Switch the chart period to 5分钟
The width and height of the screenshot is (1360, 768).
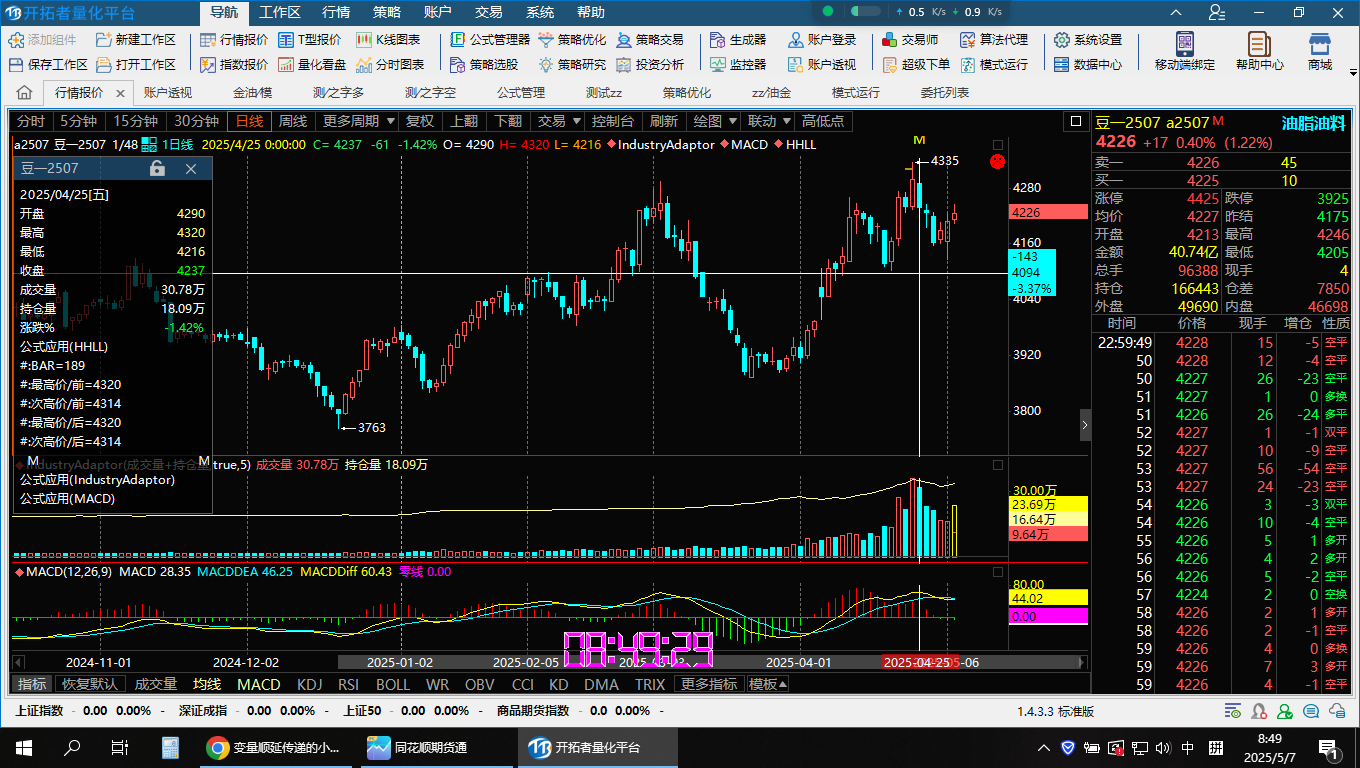[77, 121]
